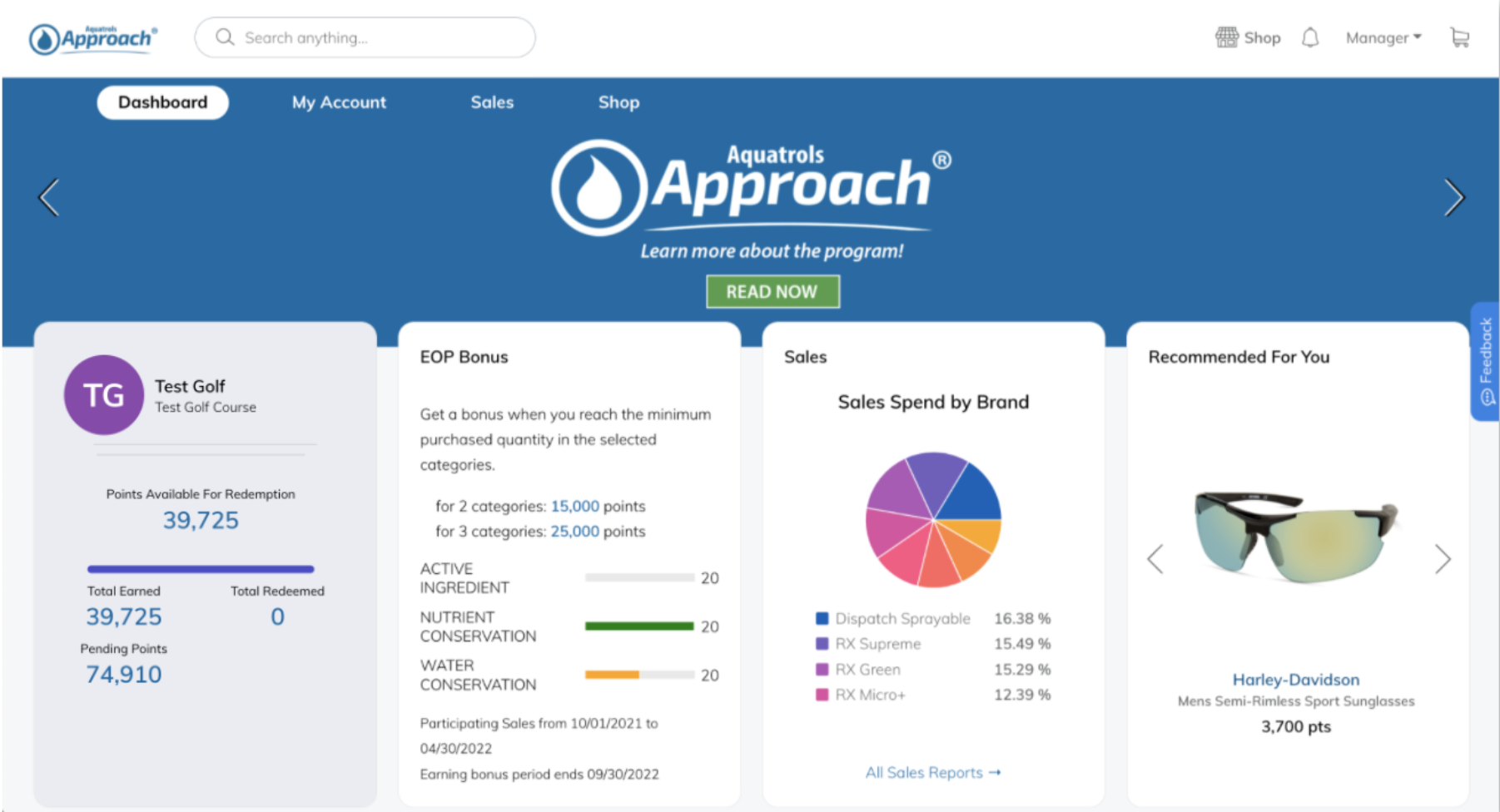Click Points Available value 39,725
This screenshot has height=812, width=1500.
point(201,520)
